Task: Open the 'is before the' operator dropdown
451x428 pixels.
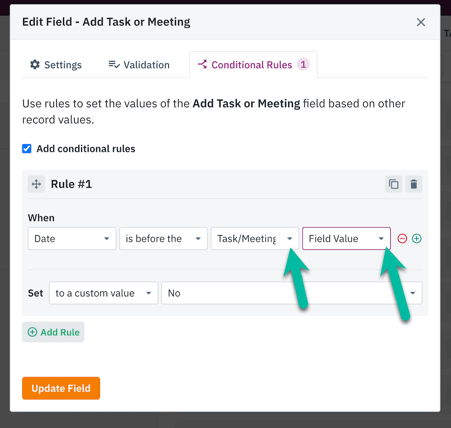Action: 164,239
